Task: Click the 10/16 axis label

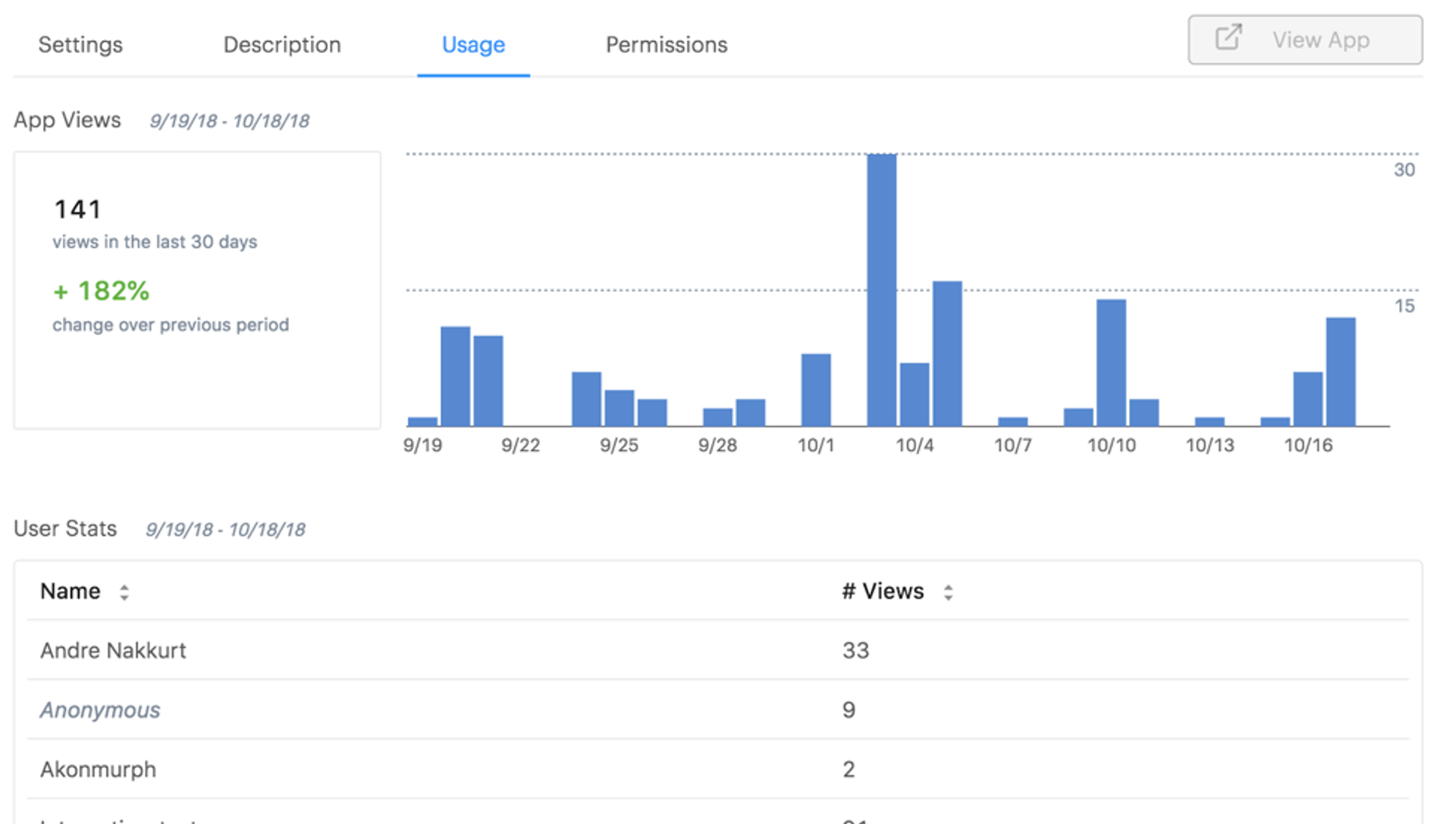Action: pyautogui.click(x=1308, y=446)
